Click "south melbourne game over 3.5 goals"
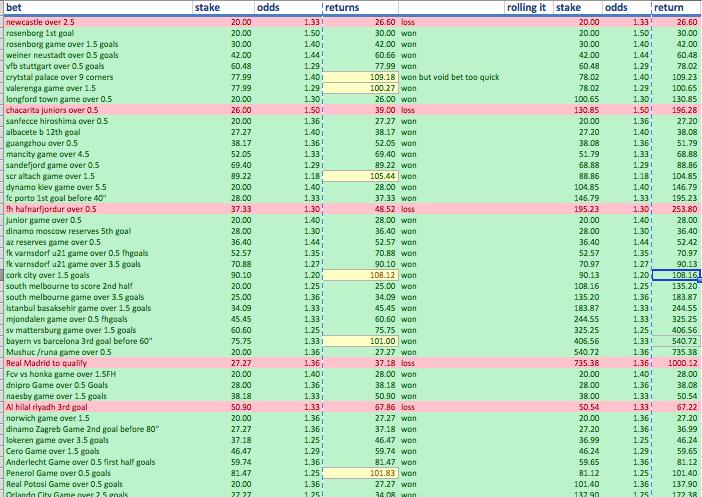Screen dimensions: 702x497 click(98, 297)
